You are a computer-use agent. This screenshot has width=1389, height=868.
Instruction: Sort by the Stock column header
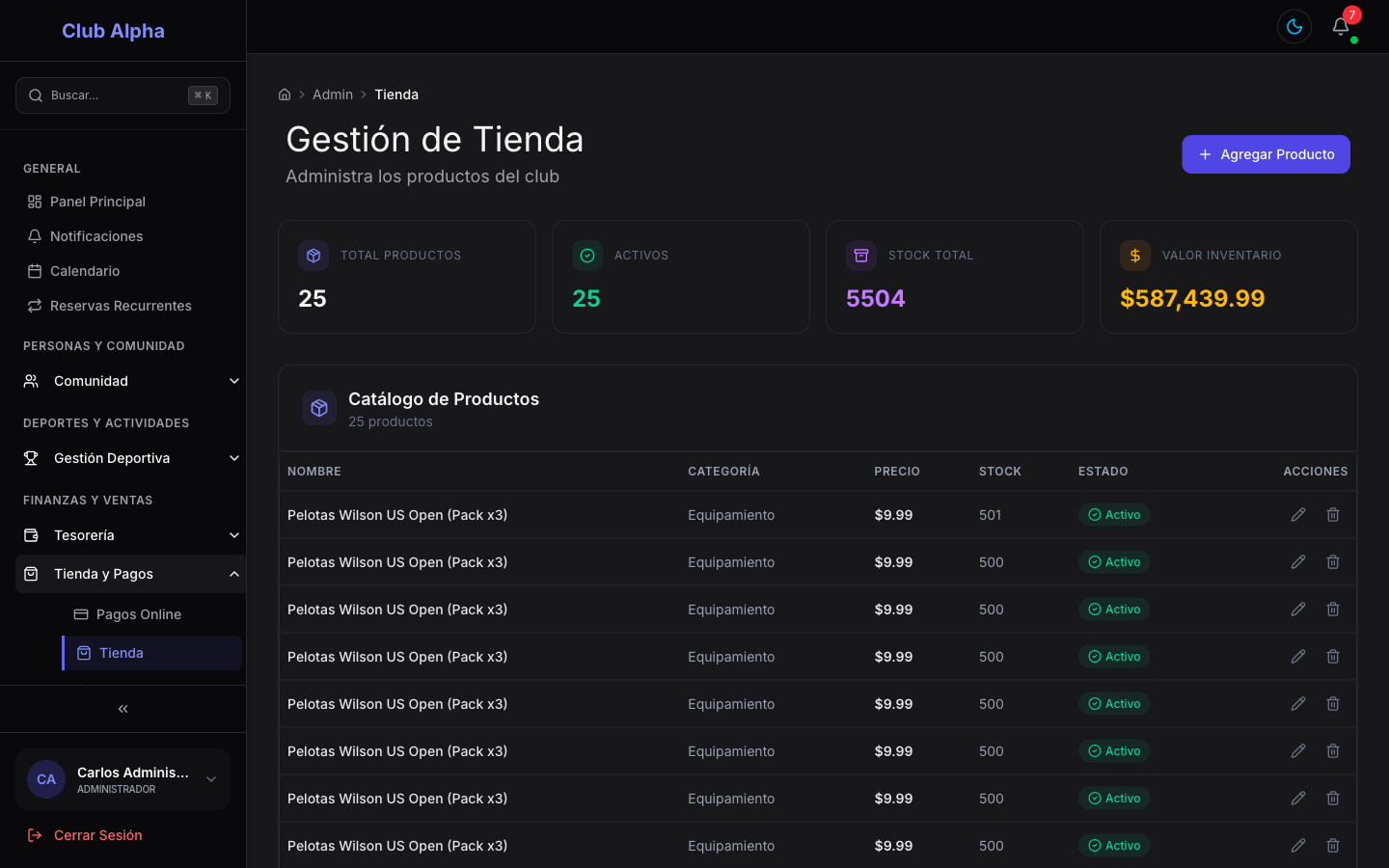point(1000,472)
